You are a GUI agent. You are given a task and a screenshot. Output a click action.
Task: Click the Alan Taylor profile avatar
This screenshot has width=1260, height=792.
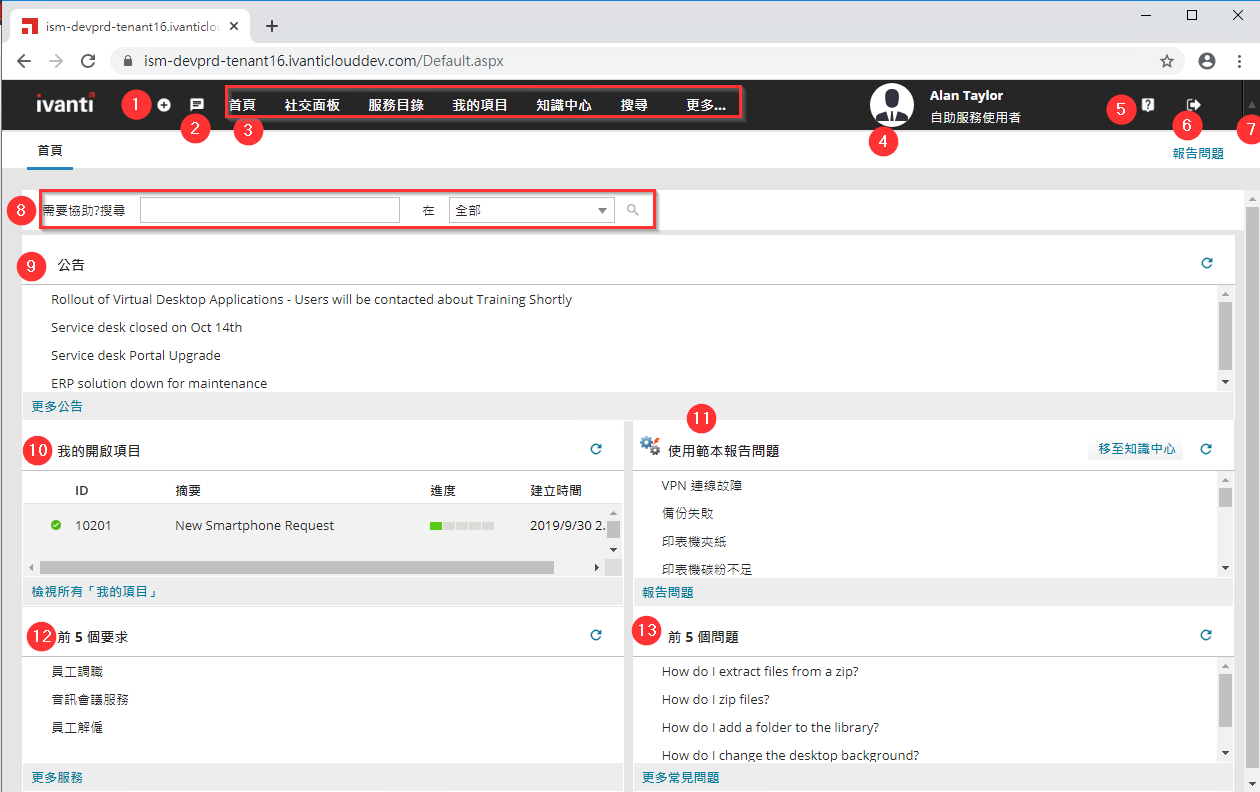pos(891,105)
